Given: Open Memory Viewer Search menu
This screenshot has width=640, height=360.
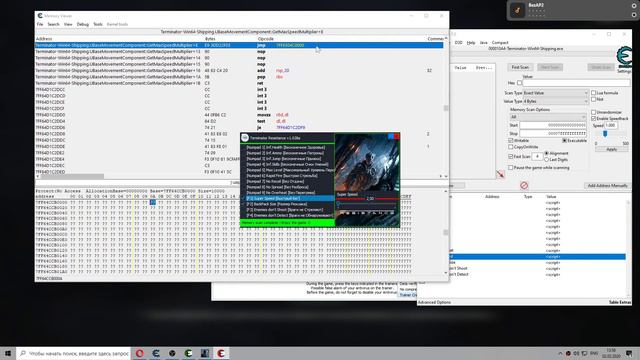Looking at the screenshot, I should coord(53,24).
